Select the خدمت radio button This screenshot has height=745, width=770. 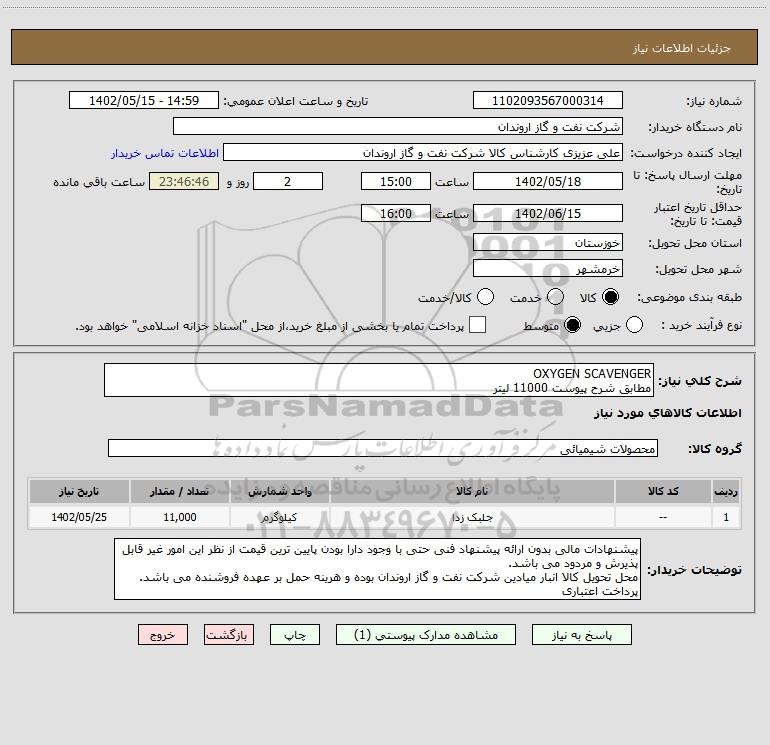pyautogui.click(x=555, y=297)
